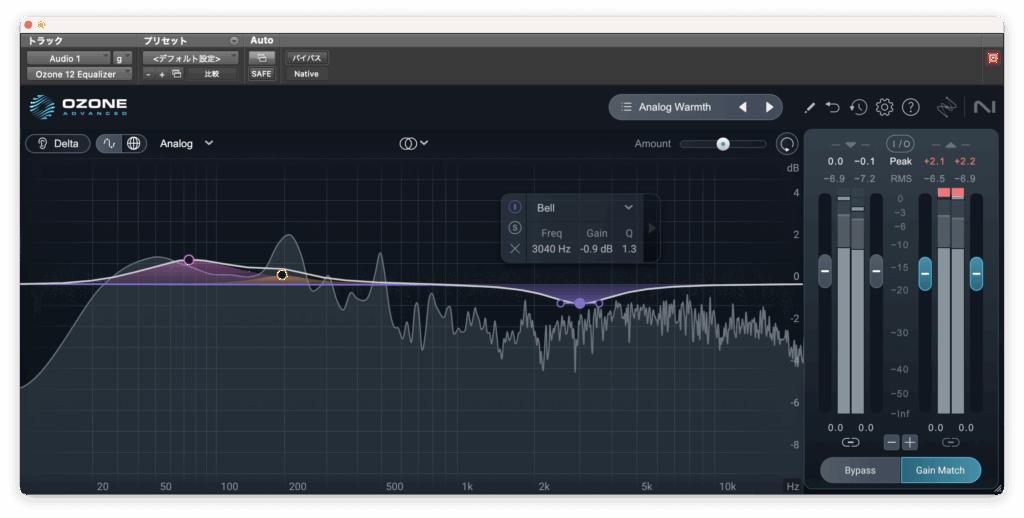Enable Gain Match
The height and width of the screenshot is (518, 1024).
(x=940, y=470)
